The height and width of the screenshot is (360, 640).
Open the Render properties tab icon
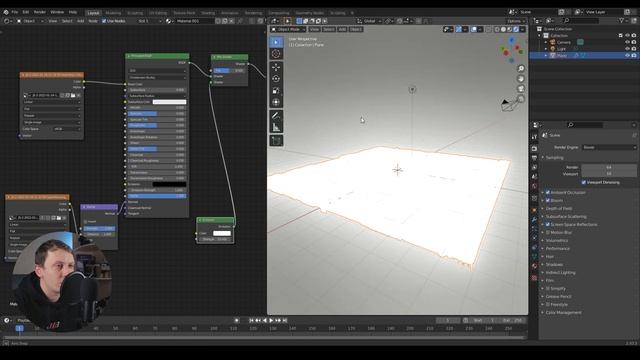[534, 148]
